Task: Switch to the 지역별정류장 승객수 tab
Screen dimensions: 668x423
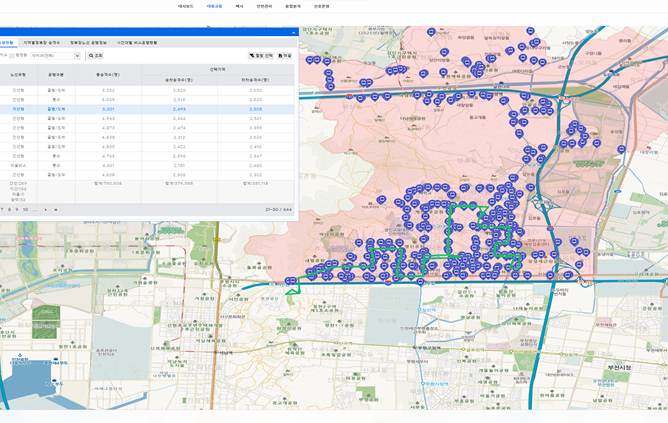Action: [x=42, y=43]
